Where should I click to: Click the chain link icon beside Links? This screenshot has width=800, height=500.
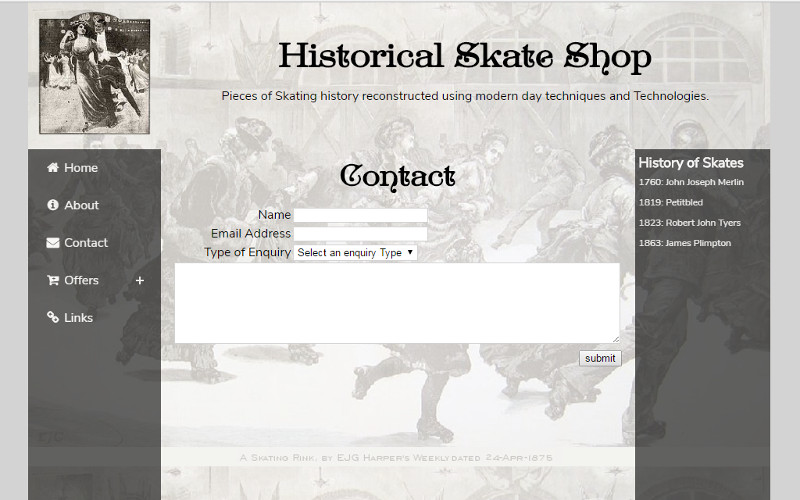point(53,317)
